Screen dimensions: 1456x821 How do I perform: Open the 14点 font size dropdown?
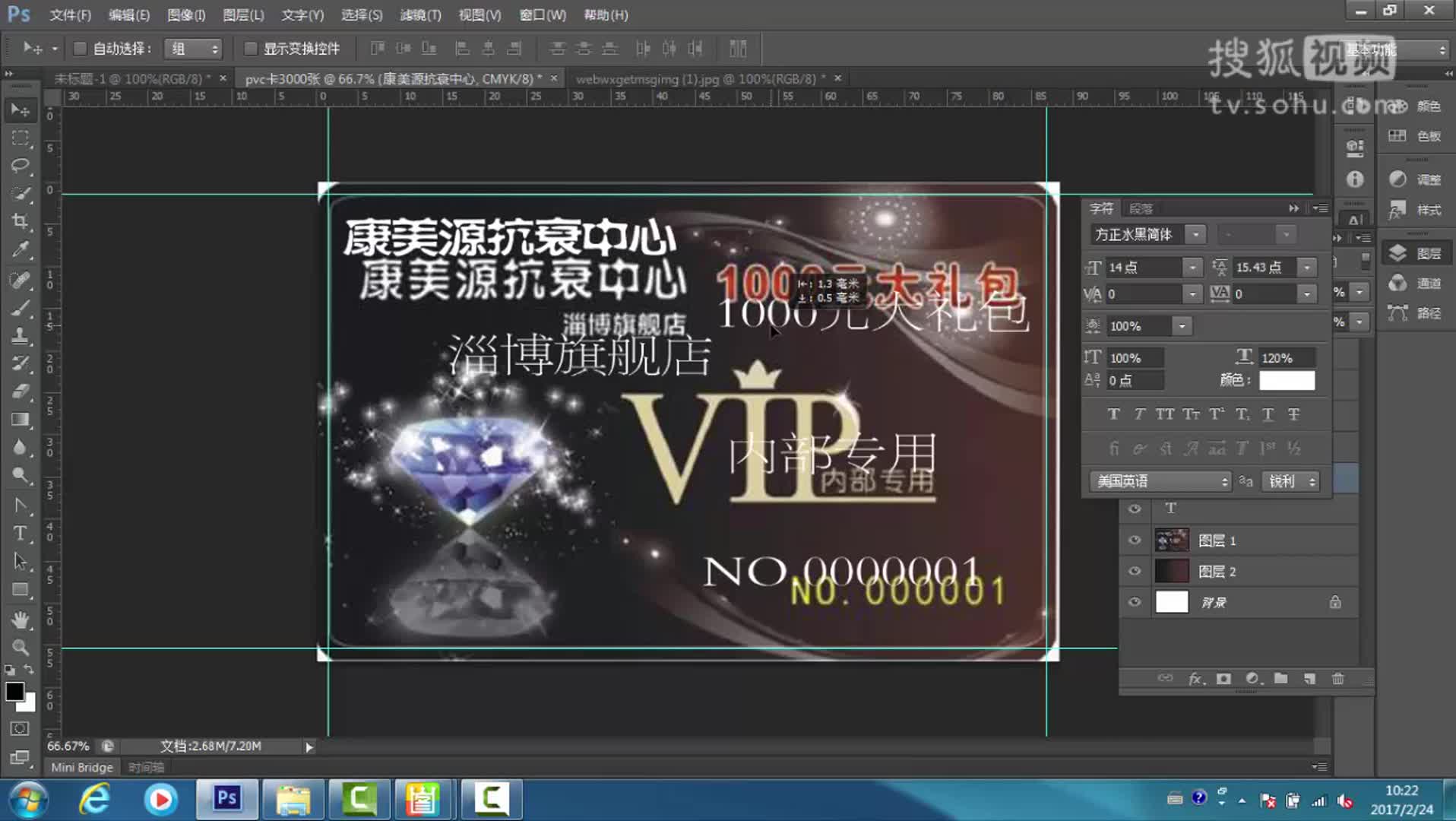tap(1192, 267)
